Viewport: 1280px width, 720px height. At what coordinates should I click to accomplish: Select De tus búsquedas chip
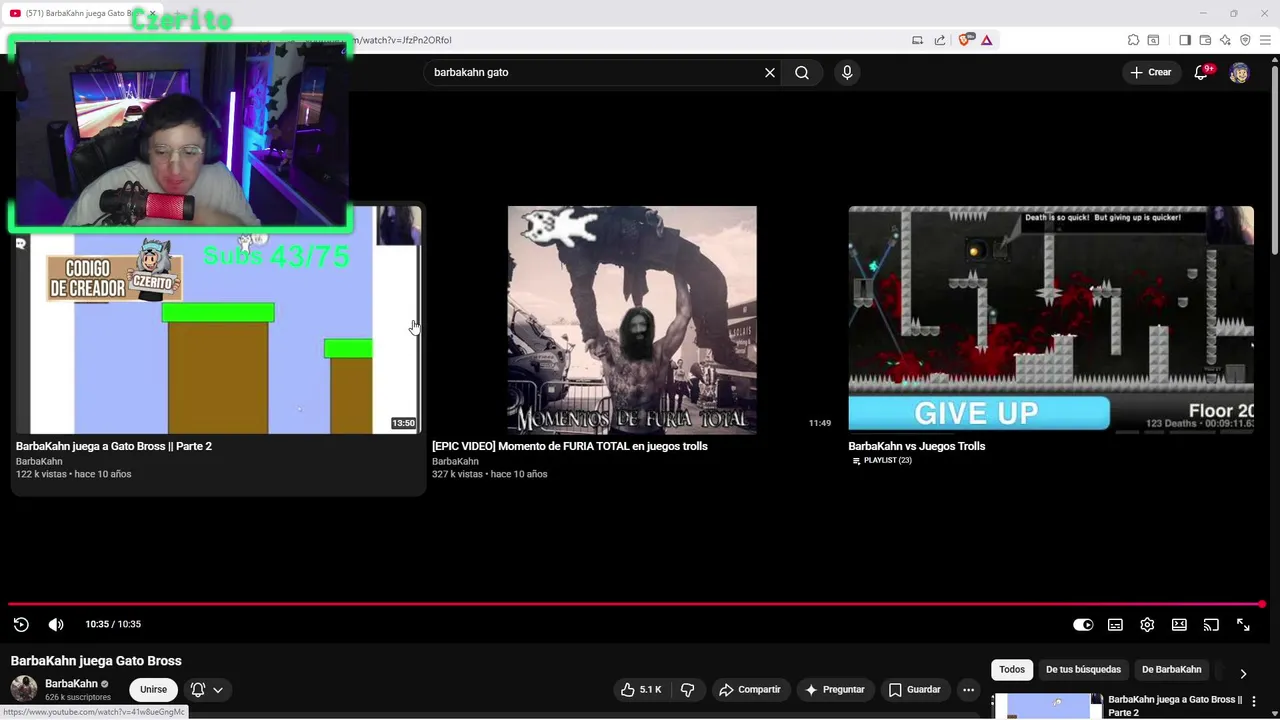[1083, 669]
